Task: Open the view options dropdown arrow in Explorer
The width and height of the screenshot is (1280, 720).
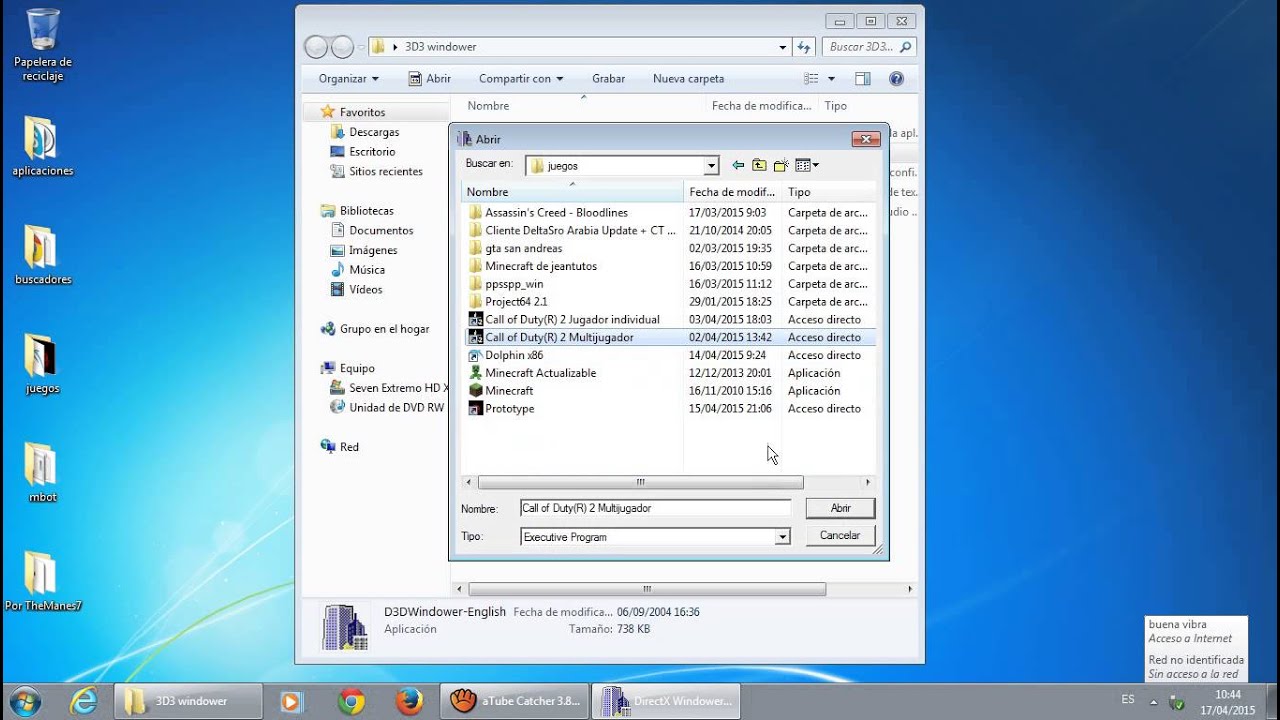Action: [x=831, y=78]
